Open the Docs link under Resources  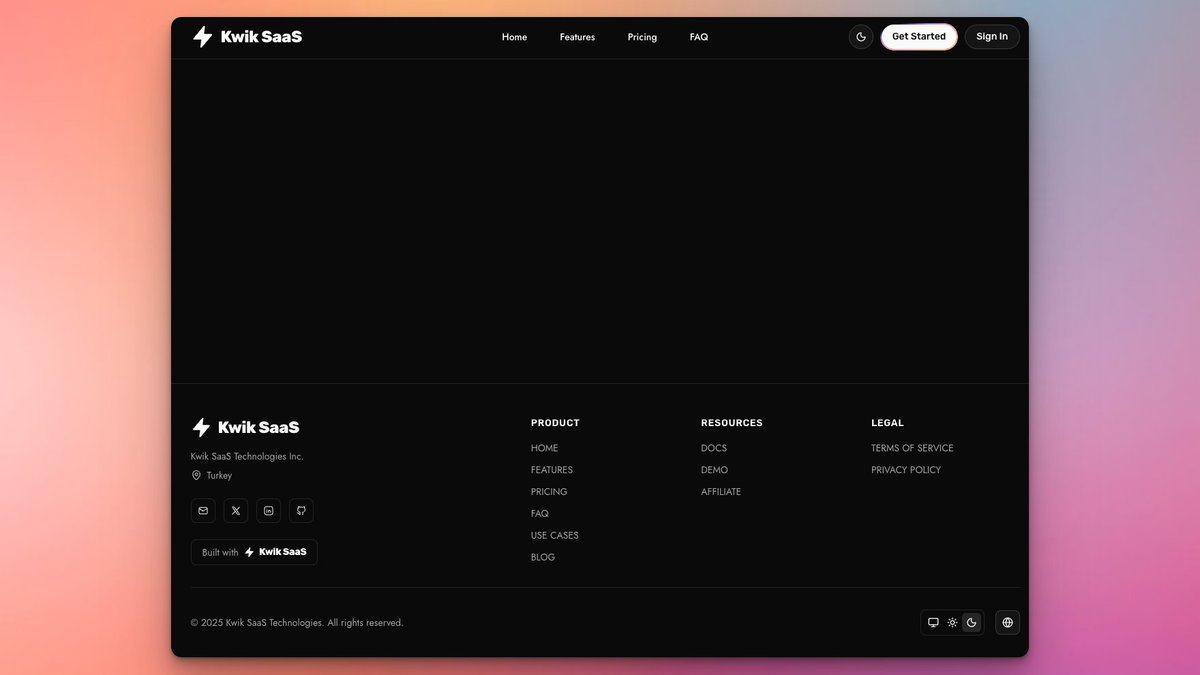click(x=713, y=447)
